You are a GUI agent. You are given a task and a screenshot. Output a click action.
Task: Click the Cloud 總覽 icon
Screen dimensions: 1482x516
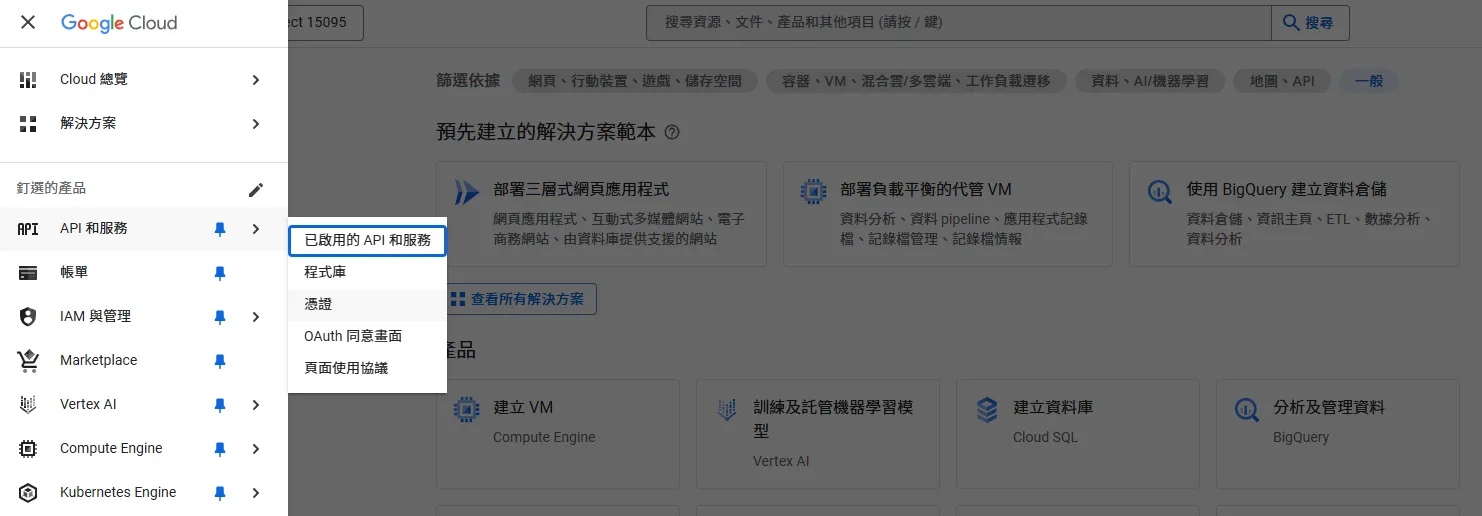coord(28,80)
